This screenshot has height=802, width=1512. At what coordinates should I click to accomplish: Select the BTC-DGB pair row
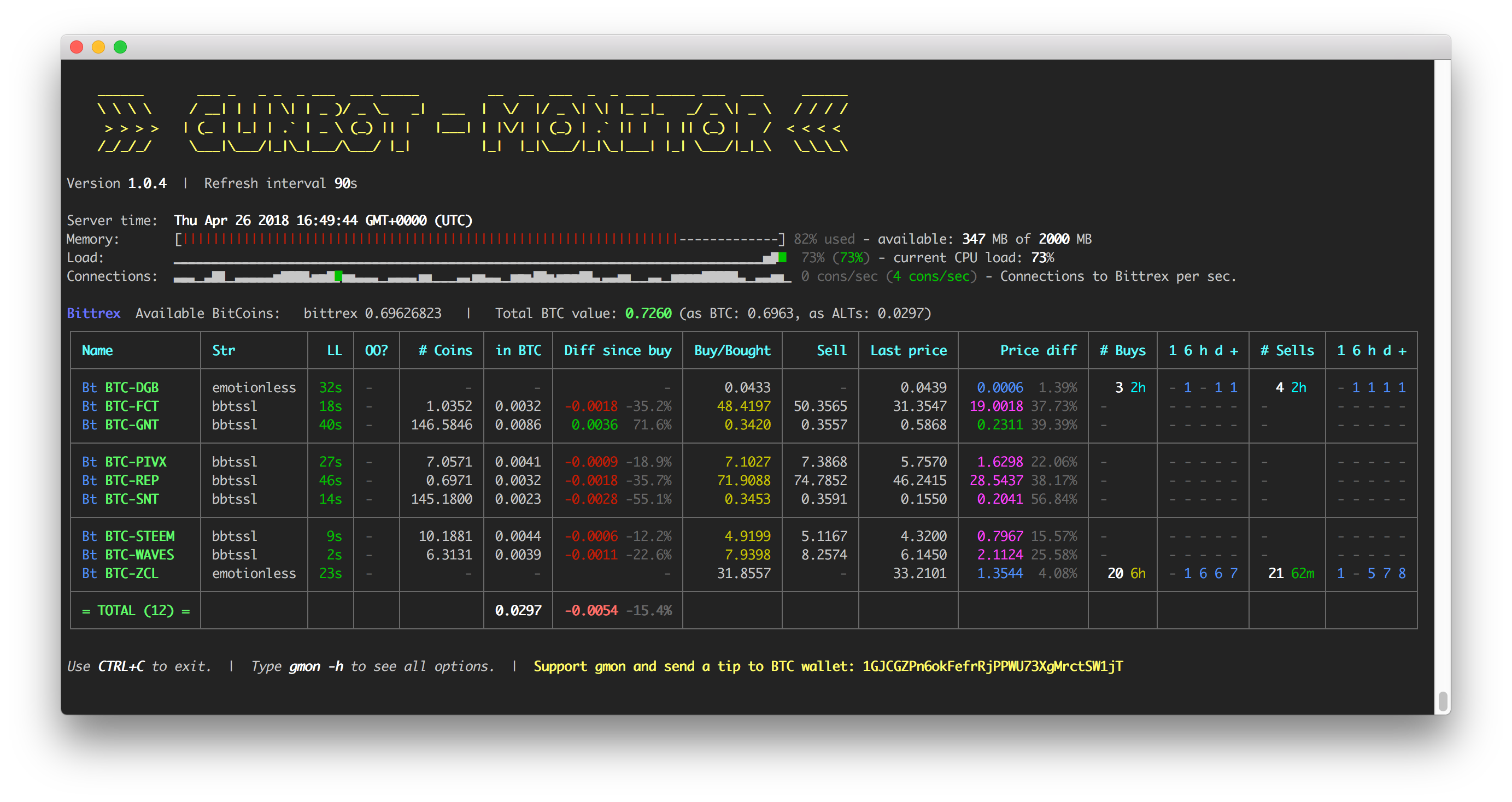tap(132, 387)
